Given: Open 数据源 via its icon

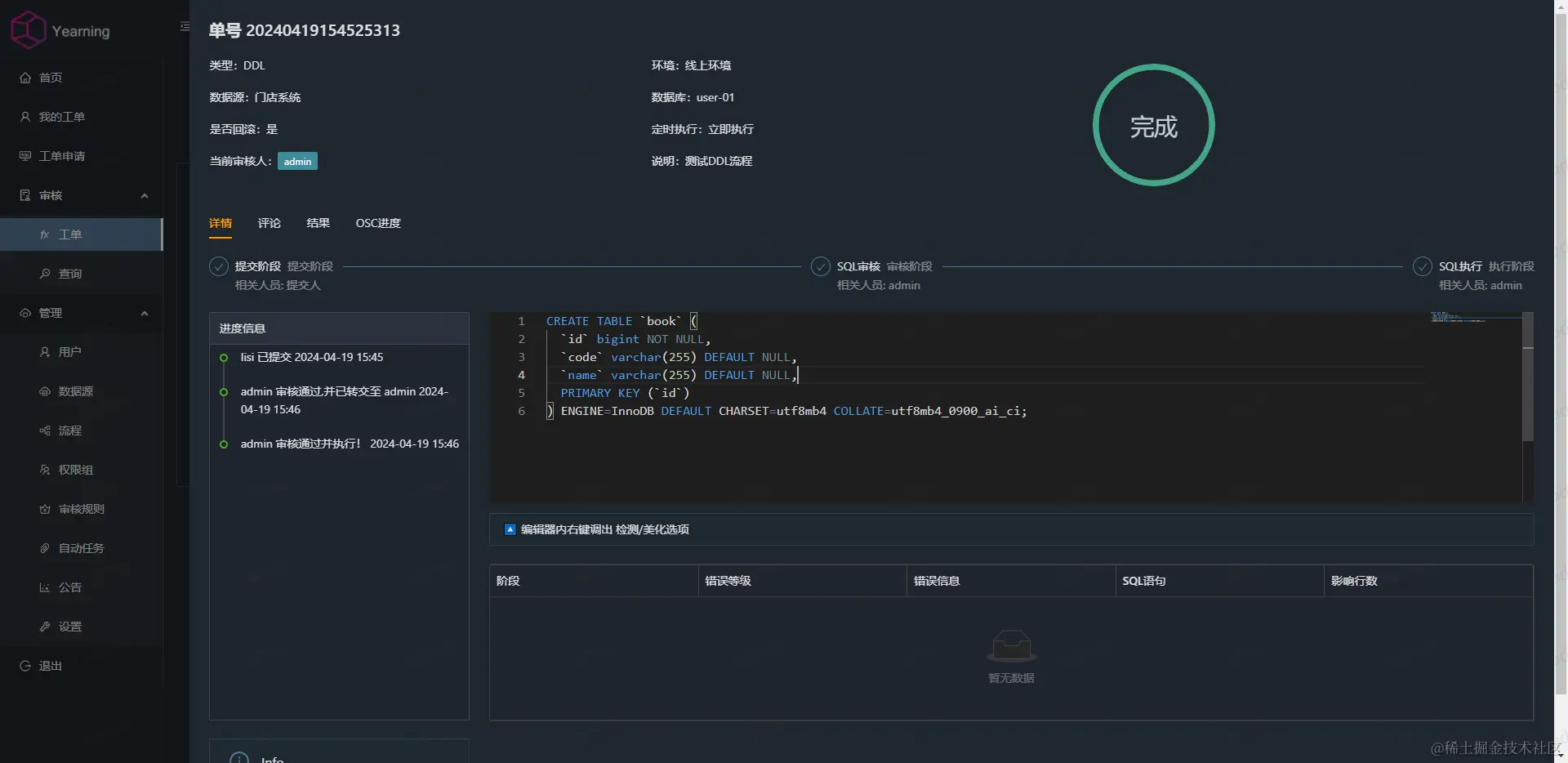Looking at the screenshot, I should point(45,391).
